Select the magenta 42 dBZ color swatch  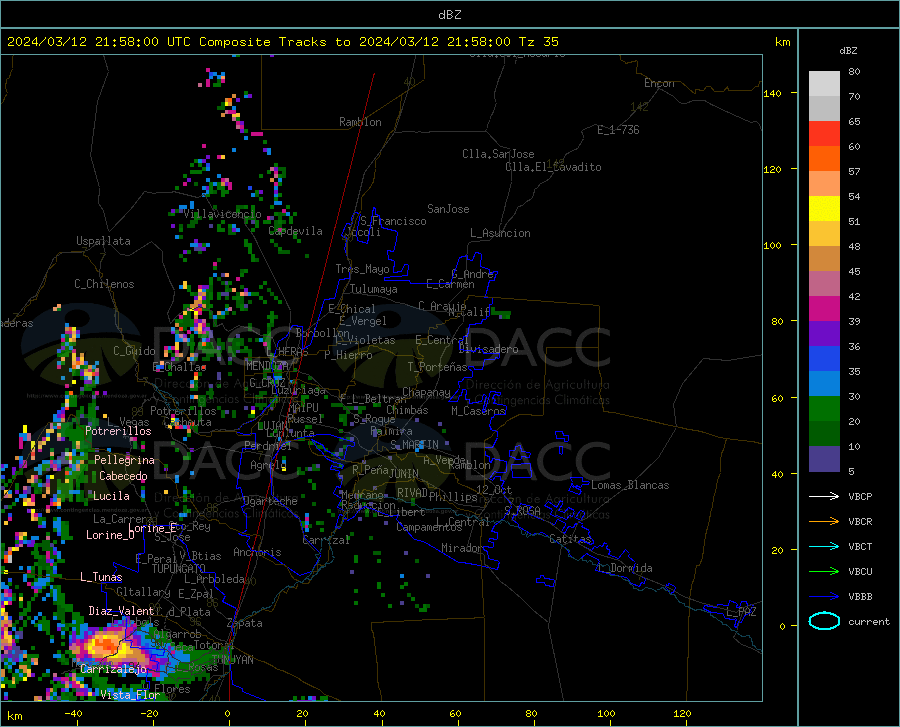coord(824,309)
